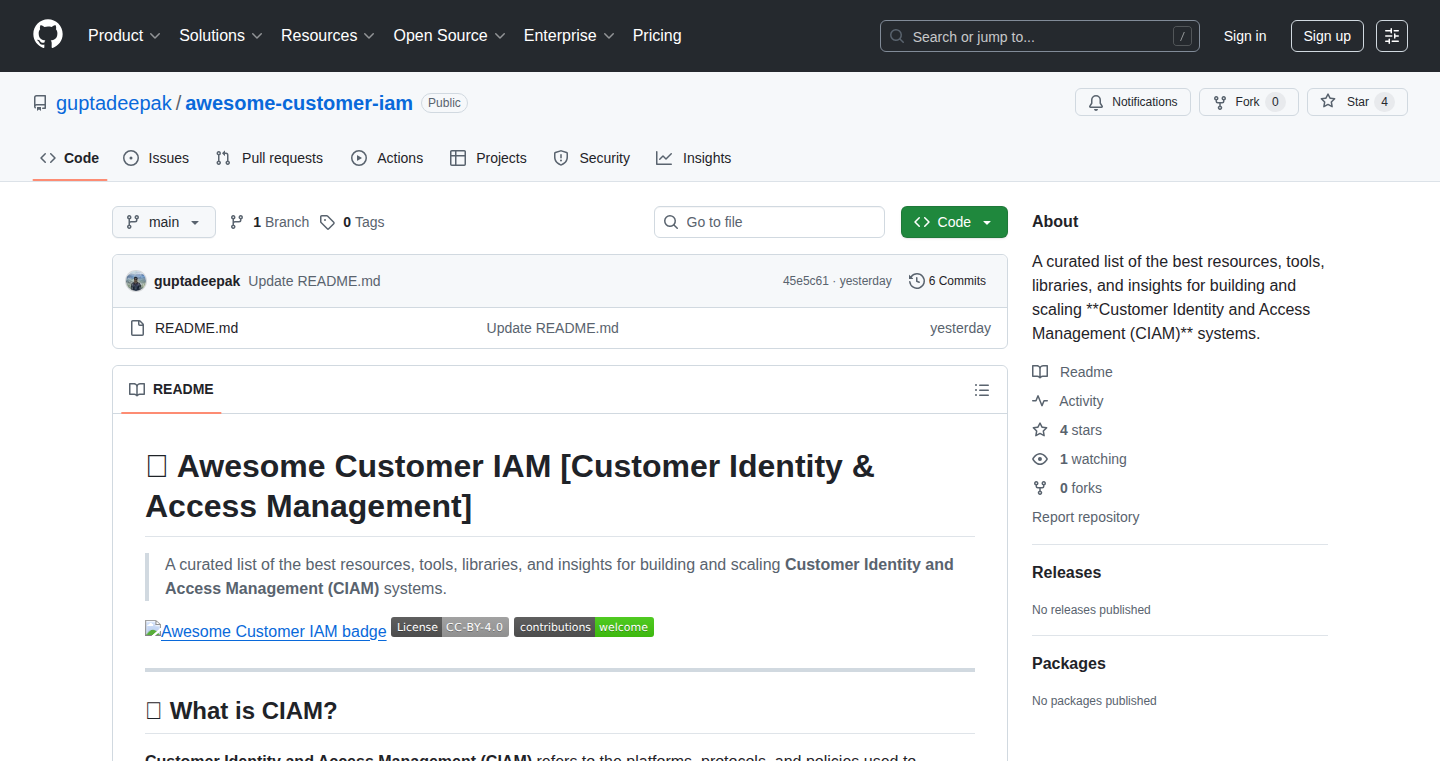Click the Awesome Customer IAM badge image
Screen dimensions: 1440x761
(266, 631)
